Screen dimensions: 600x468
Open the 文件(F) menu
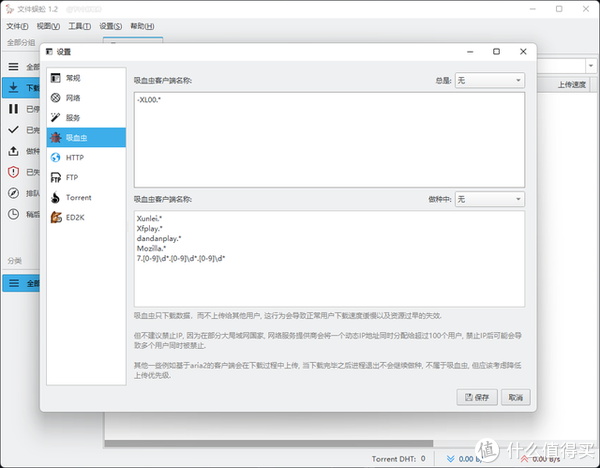click(17, 26)
